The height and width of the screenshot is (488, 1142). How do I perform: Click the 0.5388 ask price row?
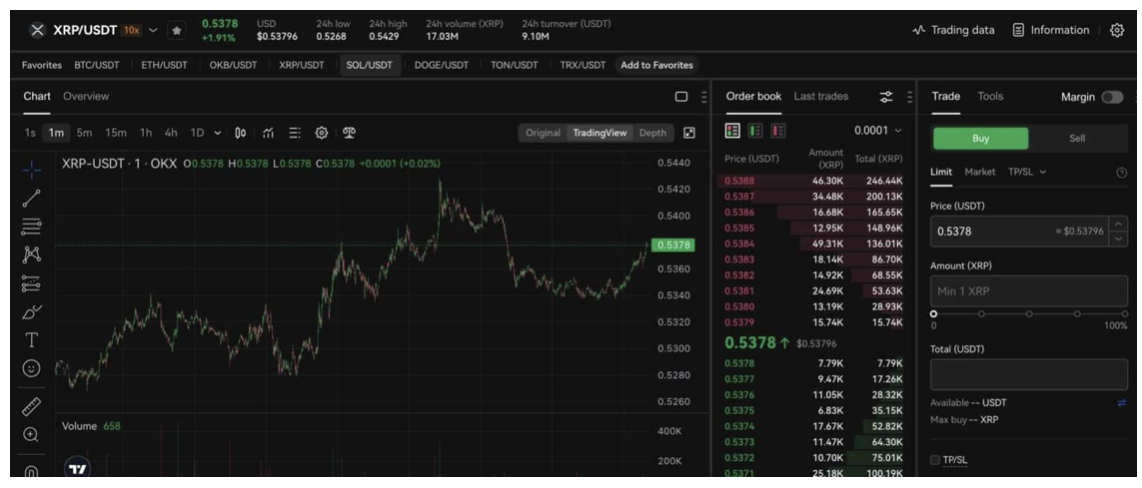(811, 181)
